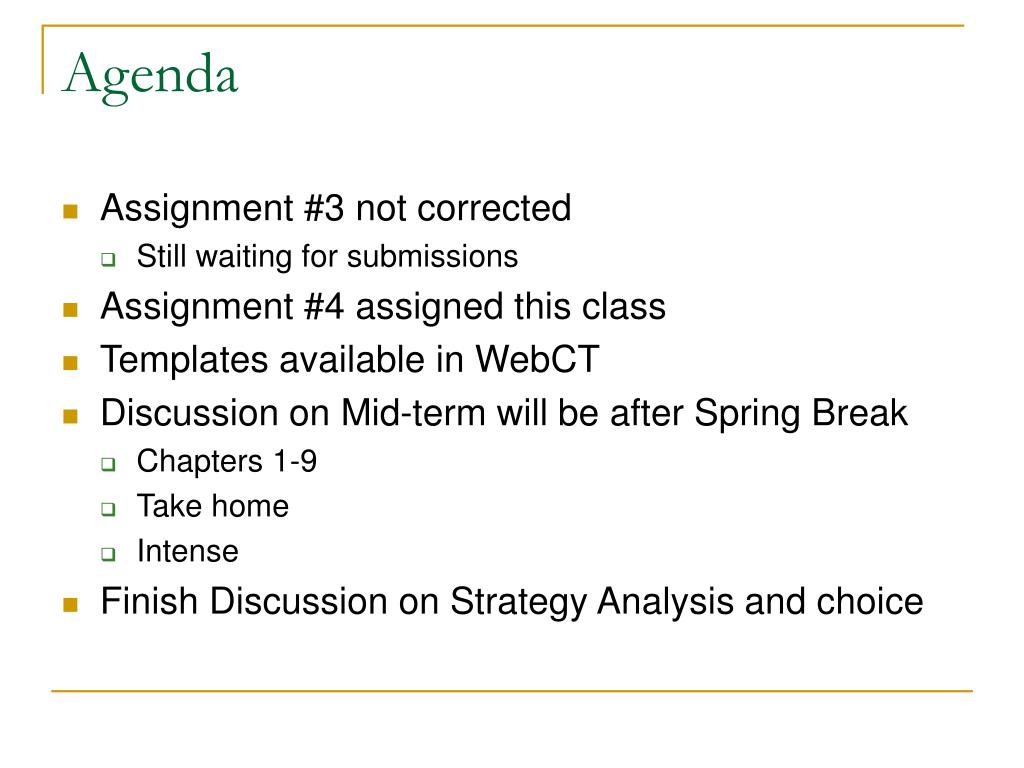Image resolution: width=1024 pixels, height=768 pixels.
Task: Click the yellow bullet beside Templates line
Action: pos(71,362)
